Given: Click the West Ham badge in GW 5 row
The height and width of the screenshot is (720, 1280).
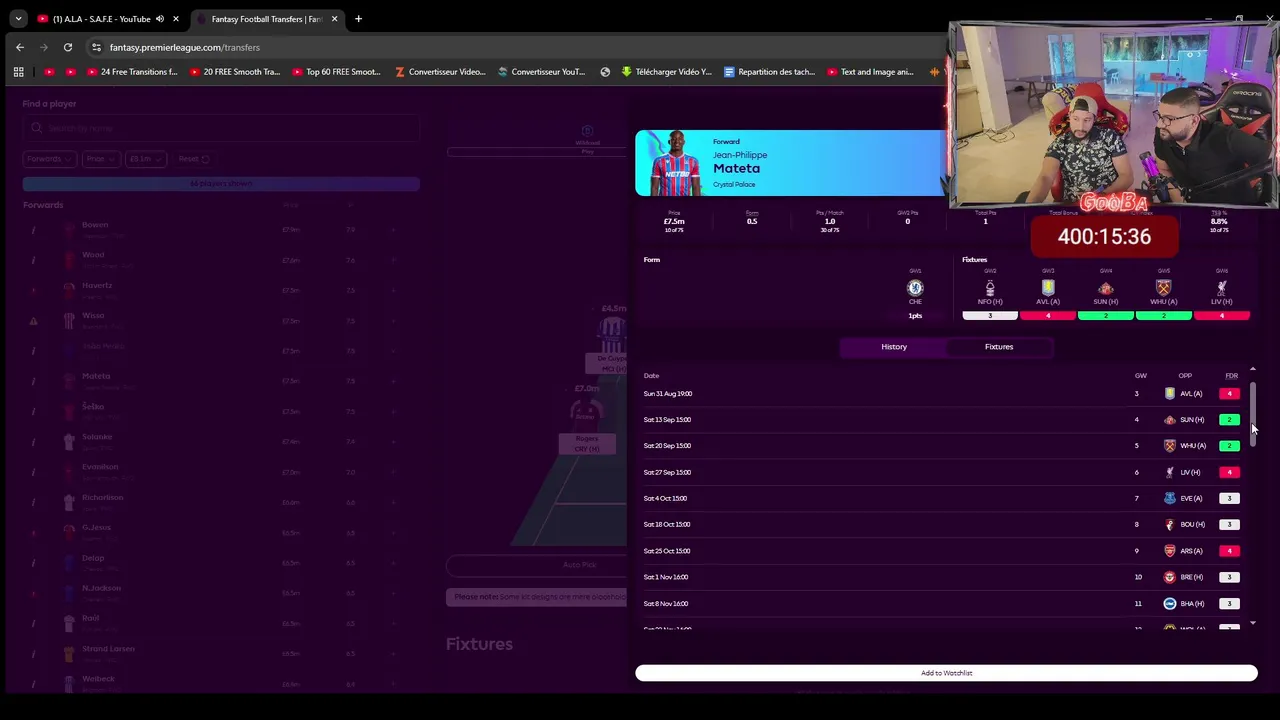Looking at the screenshot, I should [1170, 446].
